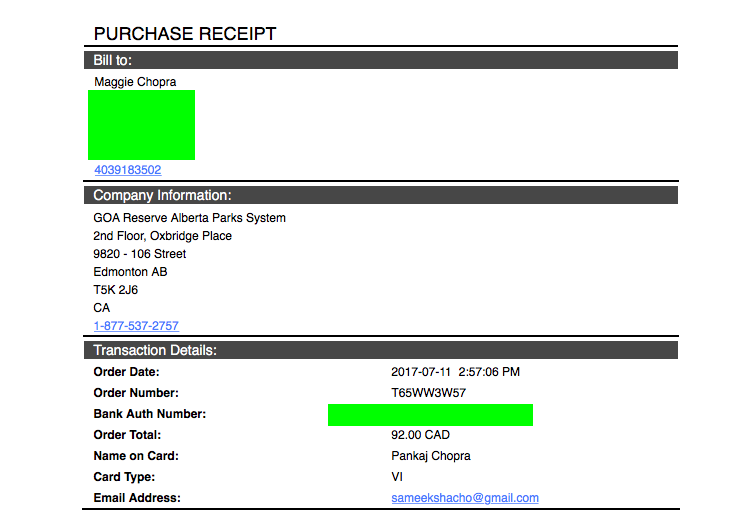Viewport: 735px width, 520px height.
Task: Click the 'Order Total:' label
Action: tap(127, 435)
